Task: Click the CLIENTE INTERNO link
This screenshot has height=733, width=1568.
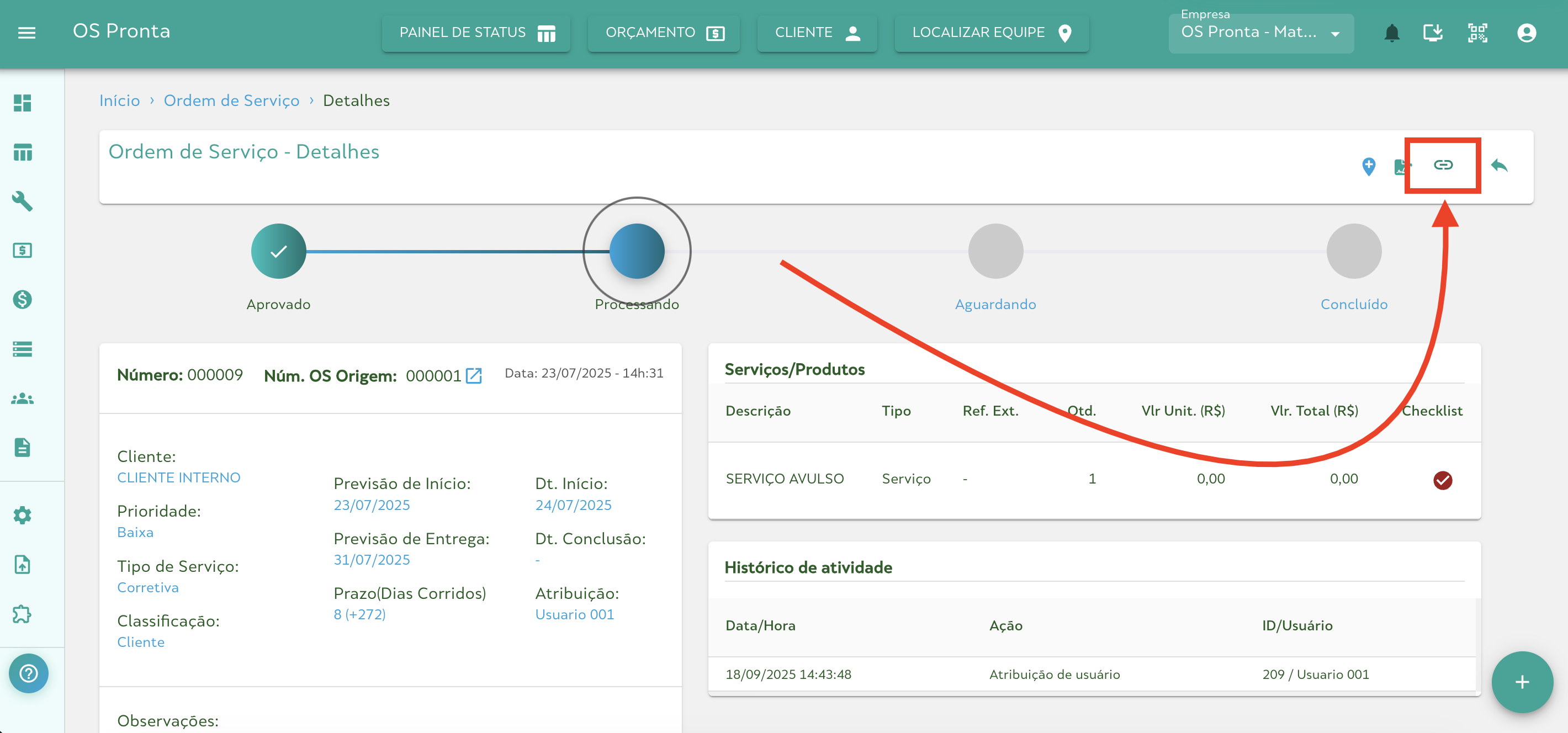Action: coord(178,477)
